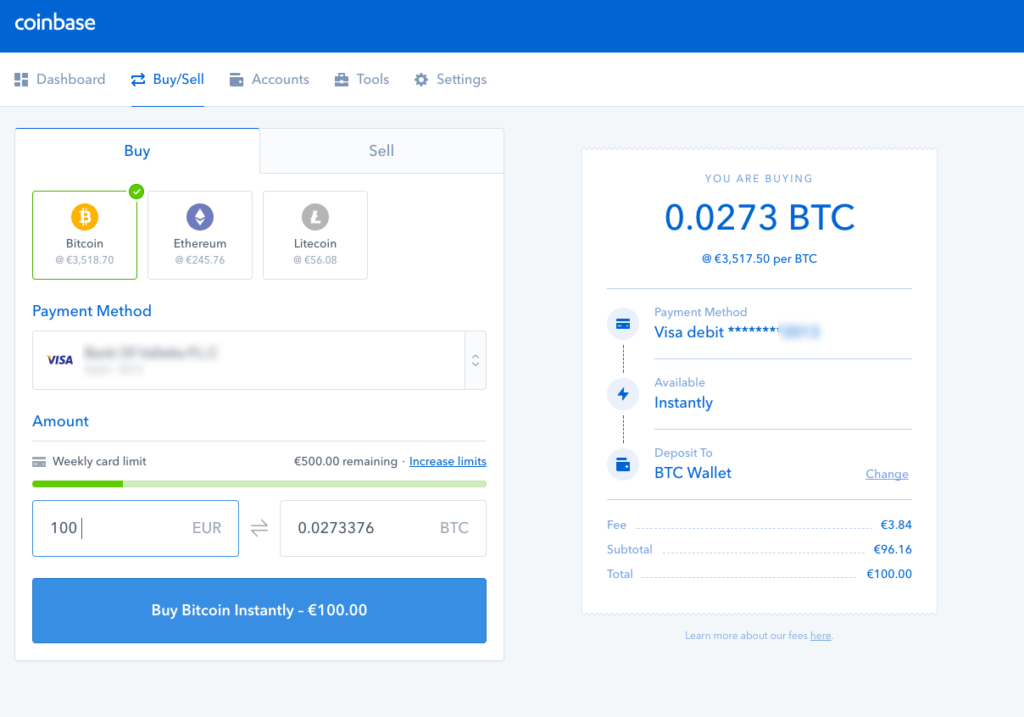Image resolution: width=1024 pixels, height=717 pixels.
Task: Click the '€500.00 remaining' text
Action: pos(345,462)
